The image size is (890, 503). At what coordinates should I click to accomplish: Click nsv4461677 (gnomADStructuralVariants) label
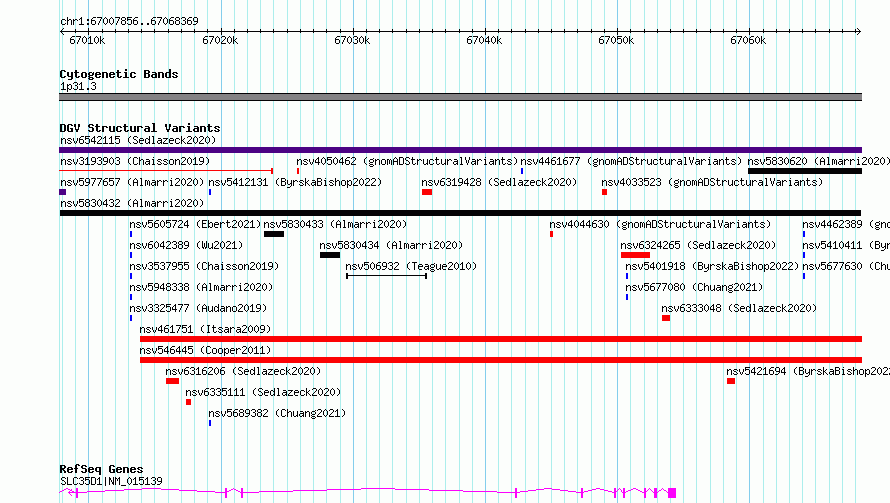[631, 161]
